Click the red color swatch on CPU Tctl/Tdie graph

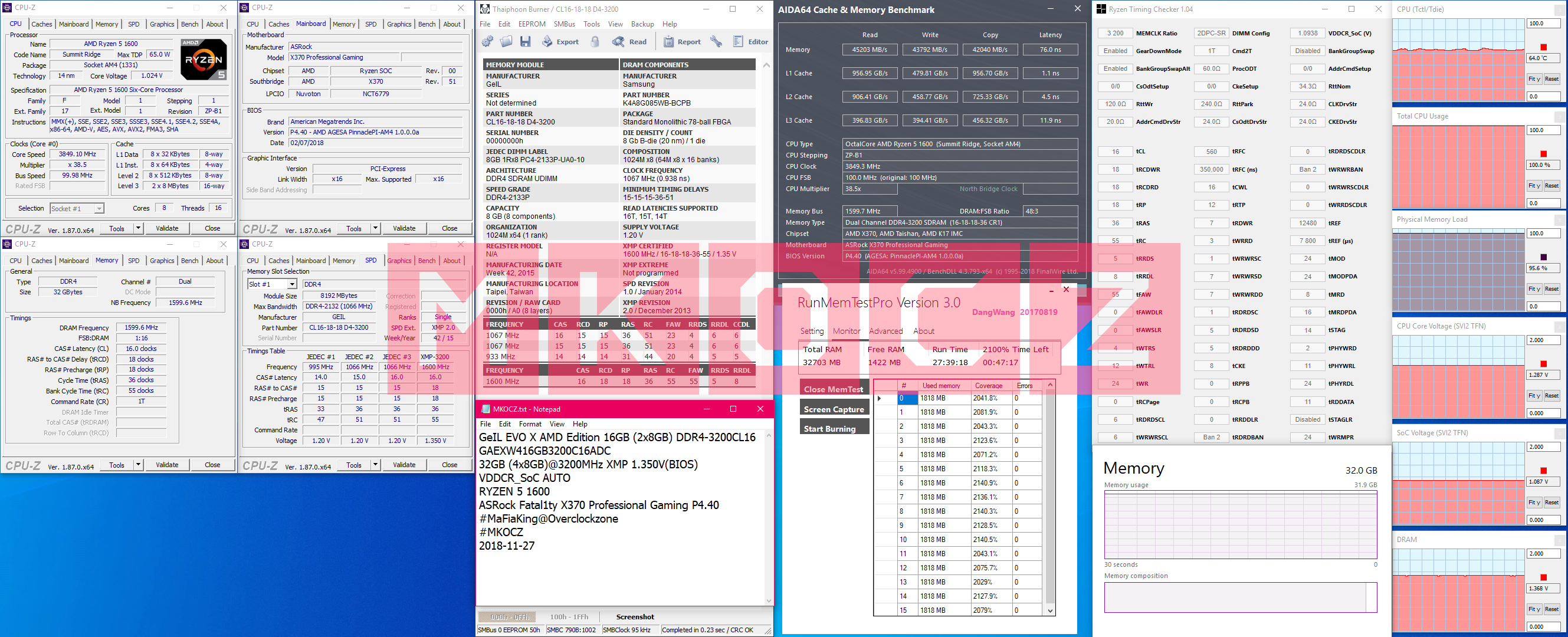[x=1543, y=47]
